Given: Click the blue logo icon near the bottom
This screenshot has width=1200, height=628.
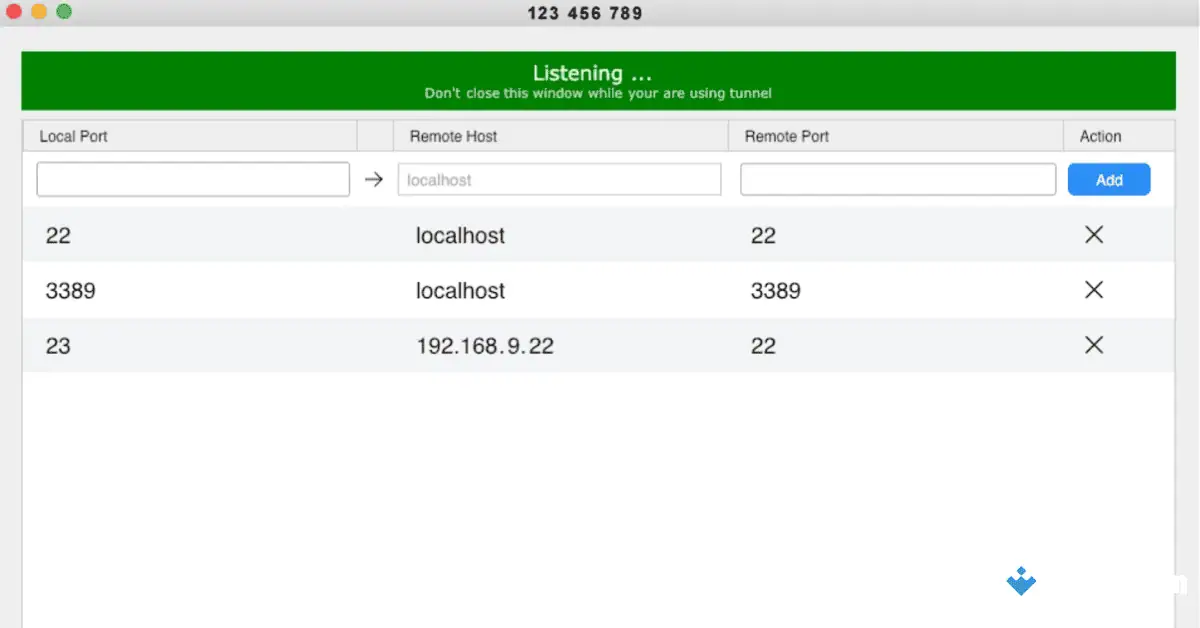Looking at the screenshot, I should 1021,582.
